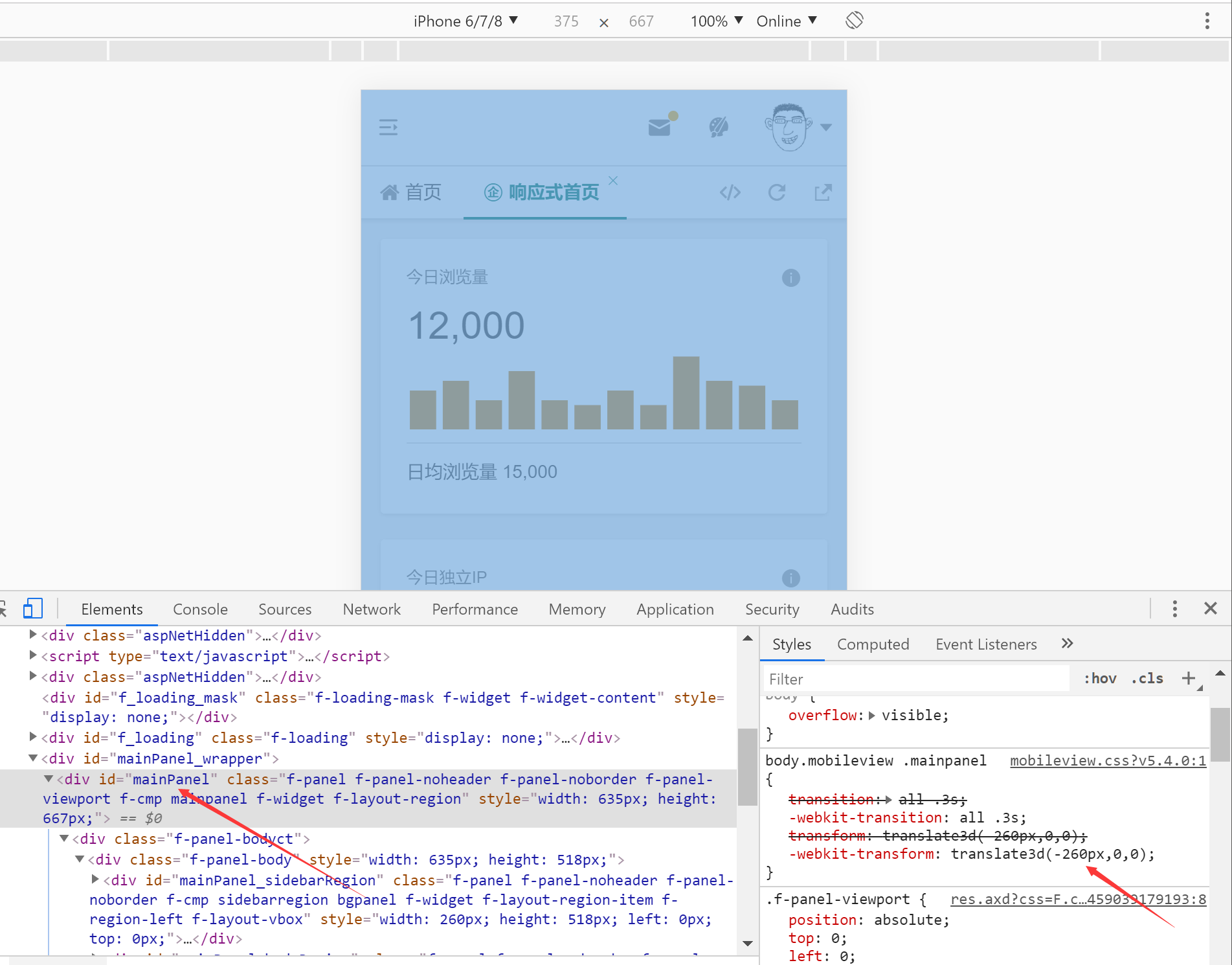1232x965 pixels.
Task: Open the Performance tab
Action: point(475,609)
